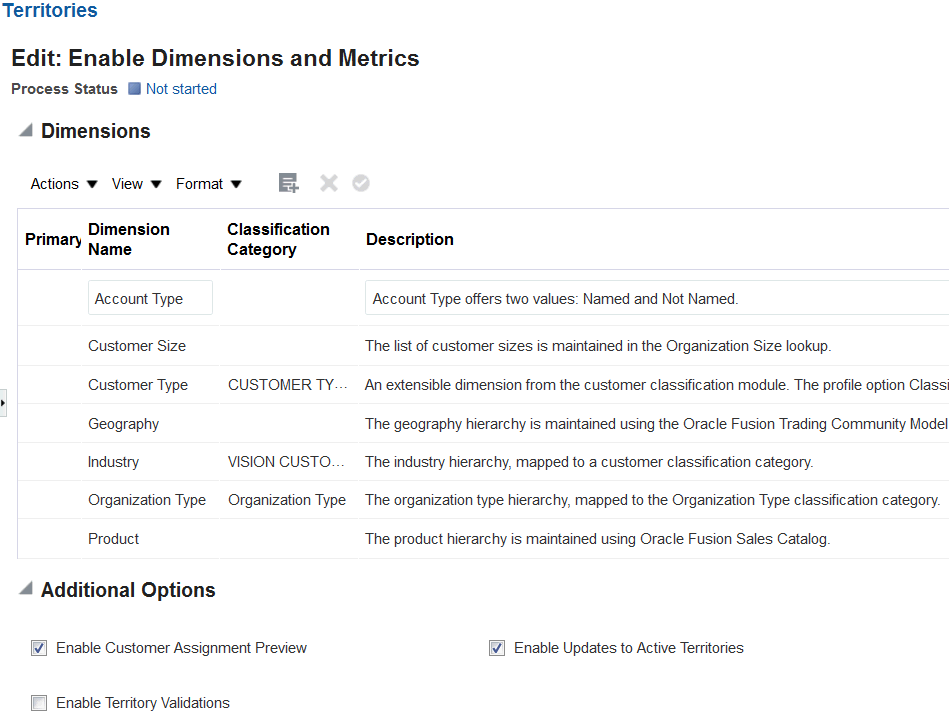The width and height of the screenshot is (949, 722).
Task: Open the Format menu
Action: tap(208, 184)
